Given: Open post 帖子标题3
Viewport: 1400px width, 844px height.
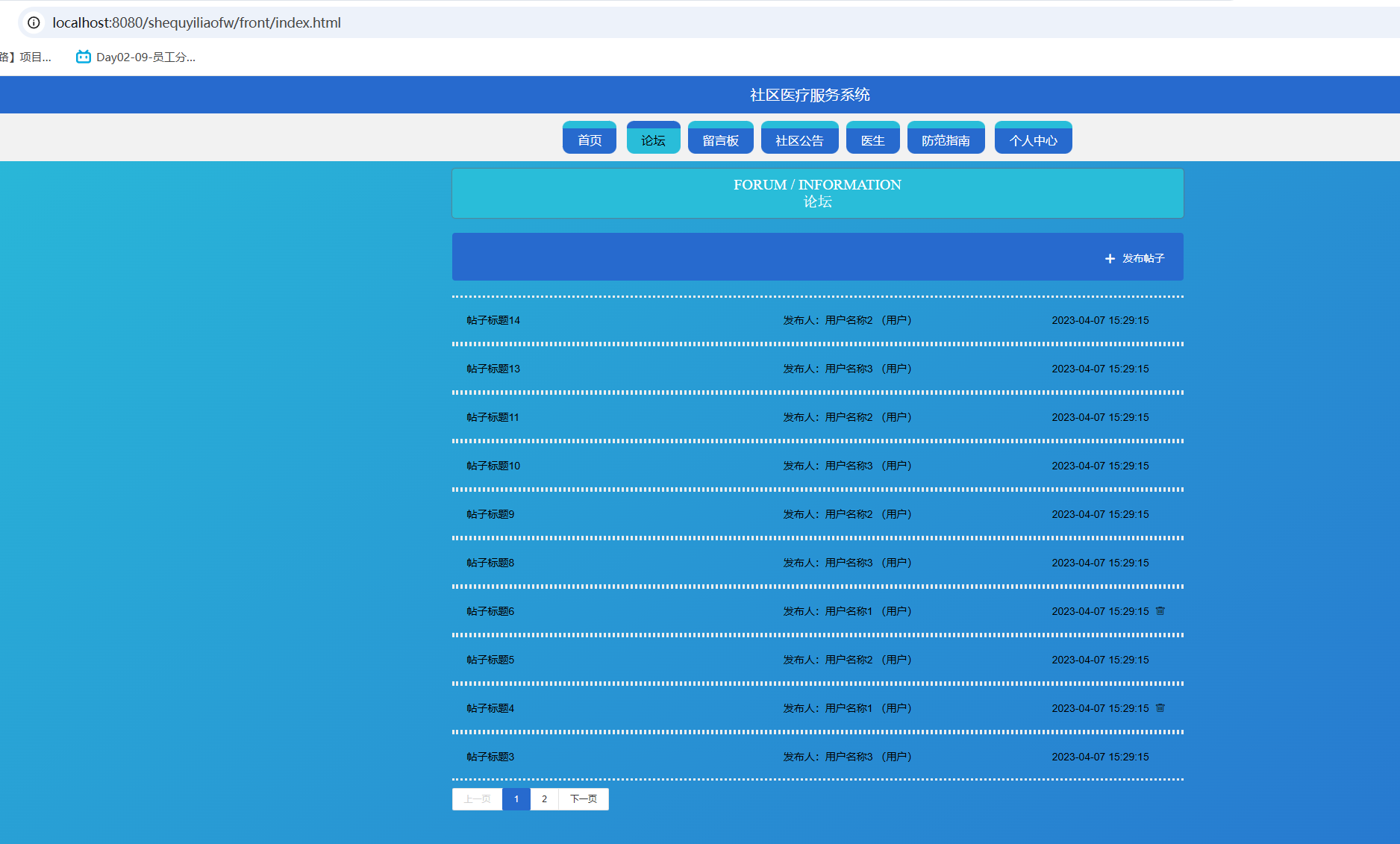Looking at the screenshot, I should tap(490, 757).
